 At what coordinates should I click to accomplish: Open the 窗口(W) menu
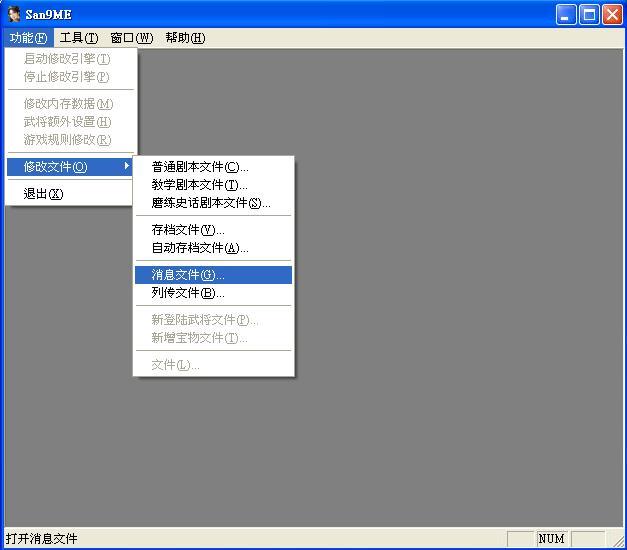pyautogui.click(x=132, y=38)
